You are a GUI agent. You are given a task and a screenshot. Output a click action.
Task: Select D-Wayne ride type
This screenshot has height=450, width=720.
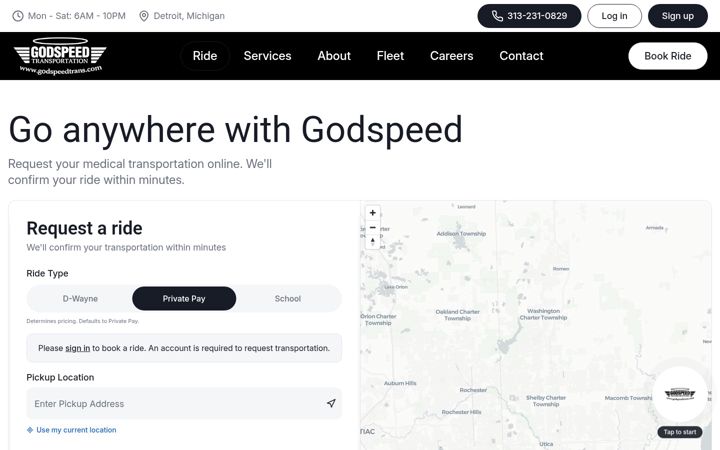(x=80, y=298)
